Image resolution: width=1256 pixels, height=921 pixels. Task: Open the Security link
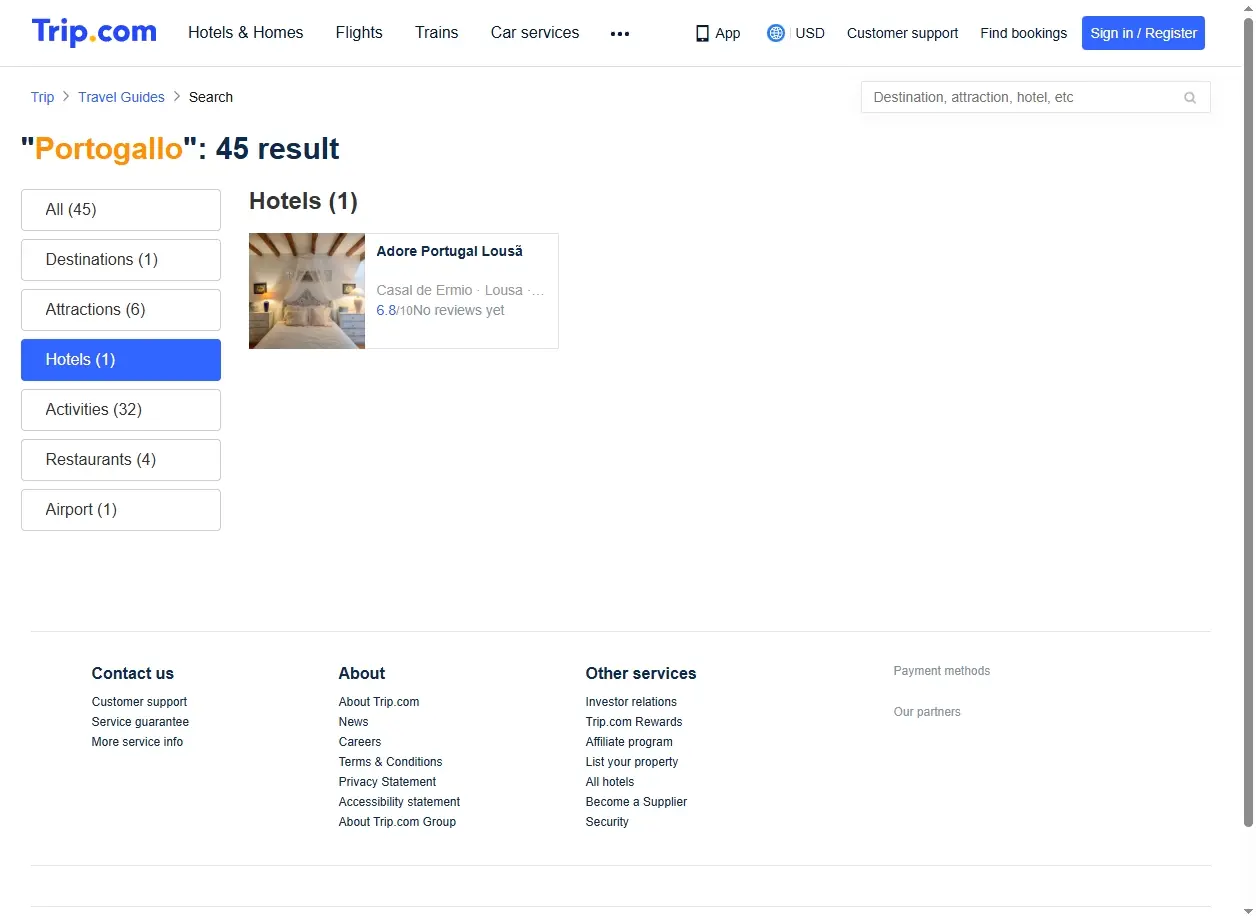(607, 822)
